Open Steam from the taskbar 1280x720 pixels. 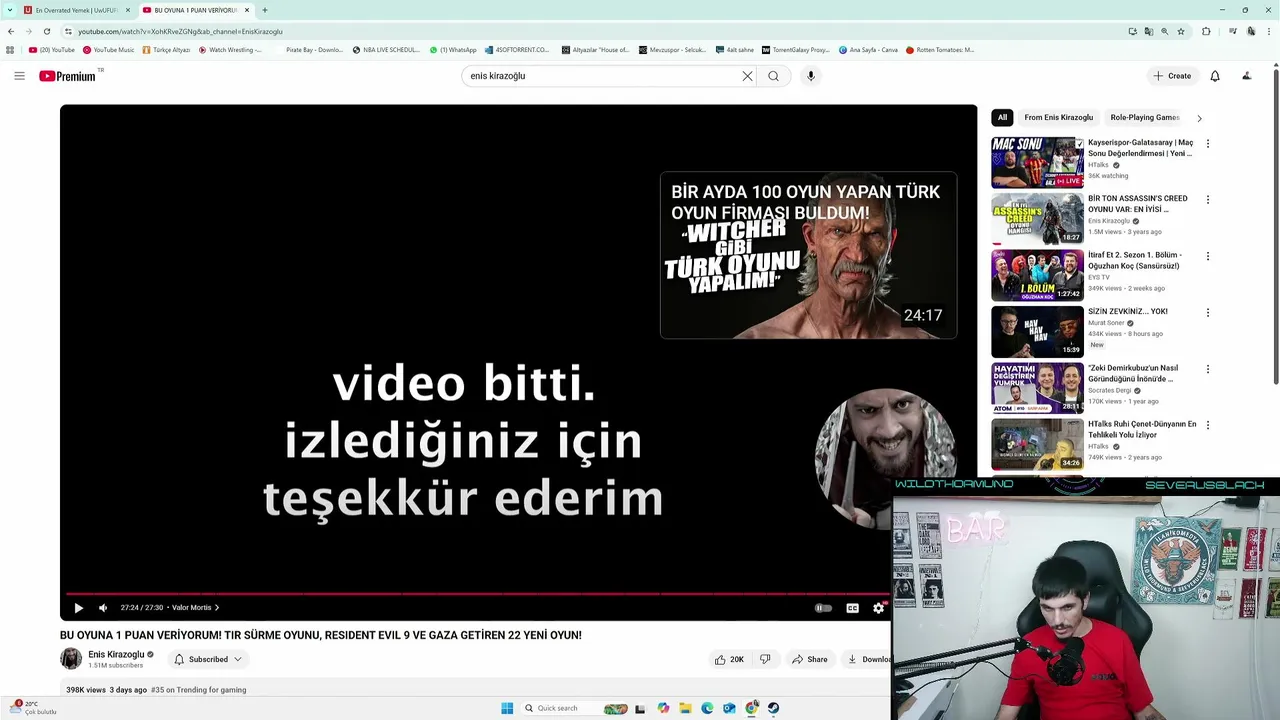[x=773, y=708]
